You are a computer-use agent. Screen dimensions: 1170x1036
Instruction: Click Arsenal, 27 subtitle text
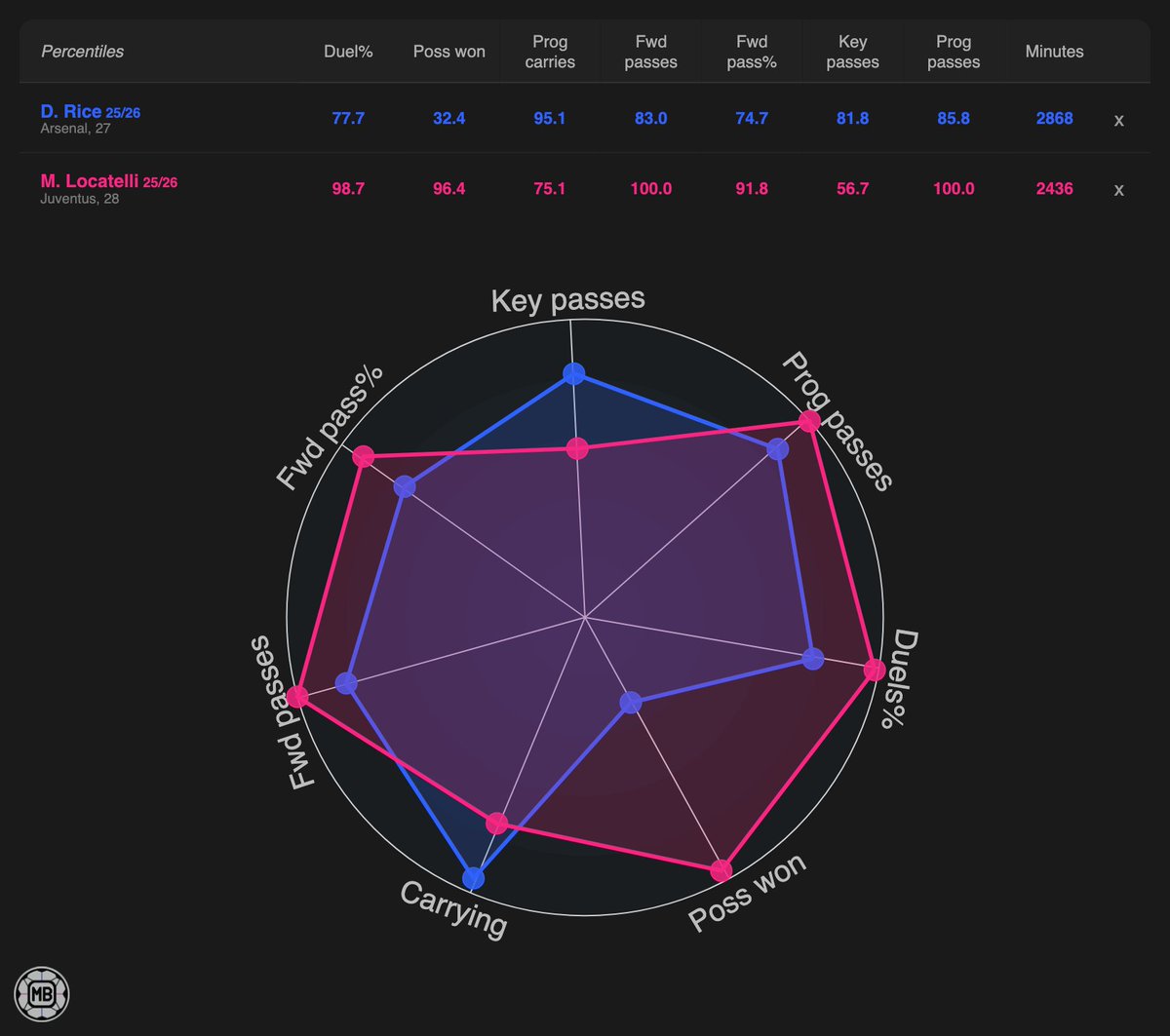pos(75,129)
